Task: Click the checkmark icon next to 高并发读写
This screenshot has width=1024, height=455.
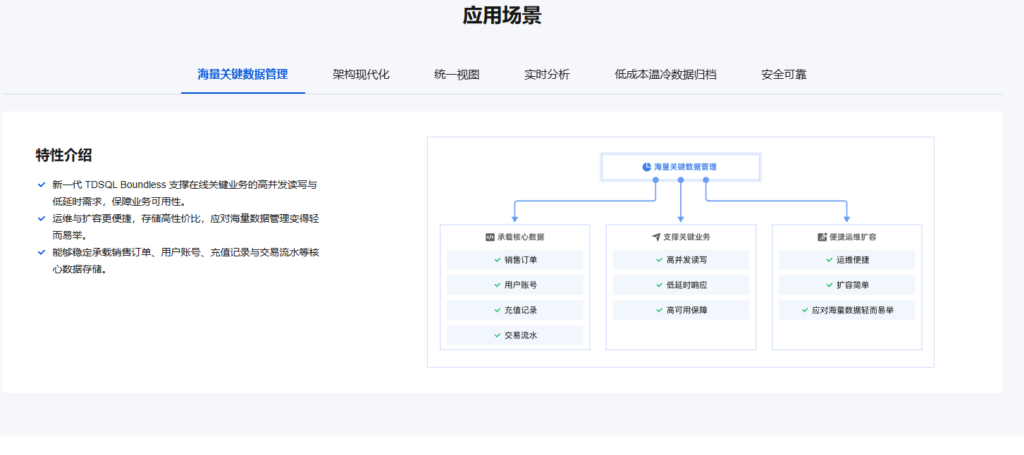Action: pyautogui.click(x=660, y=260)
